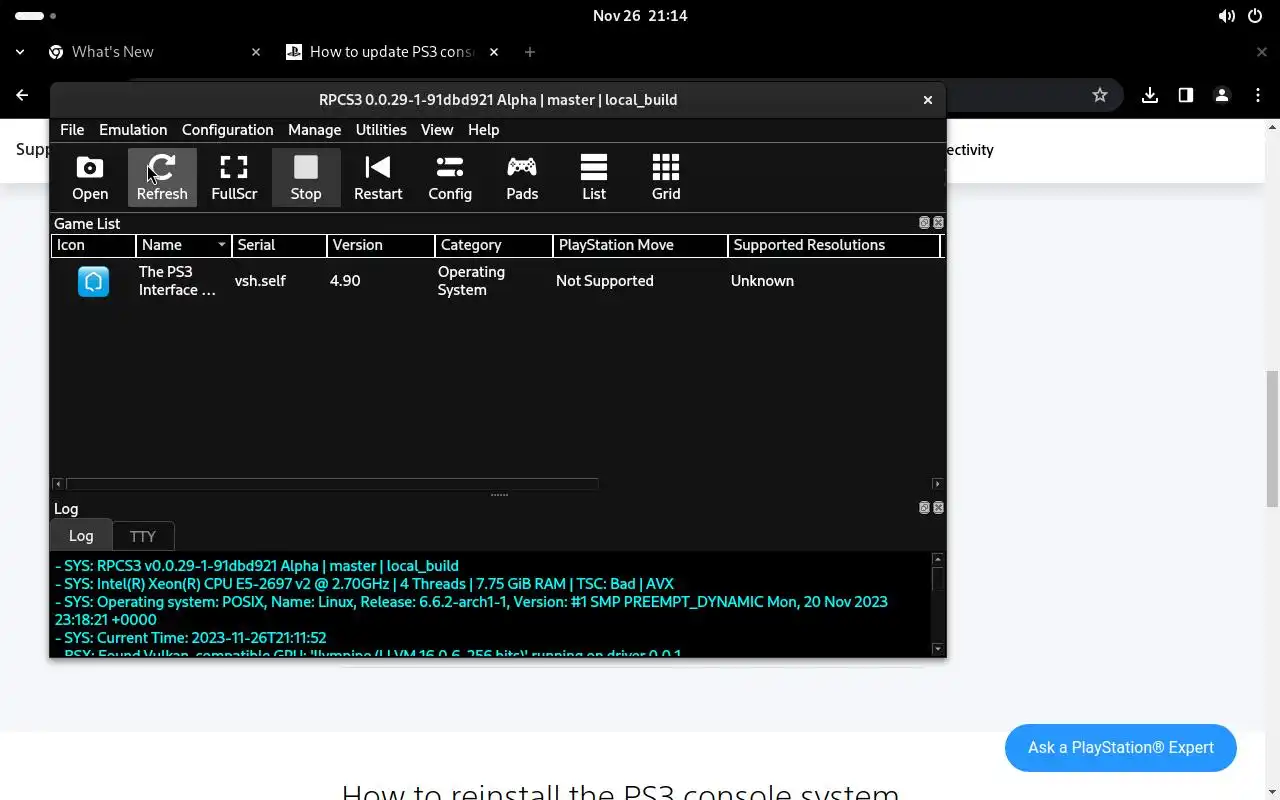Open a new browser tab

(x=530, y=52)
